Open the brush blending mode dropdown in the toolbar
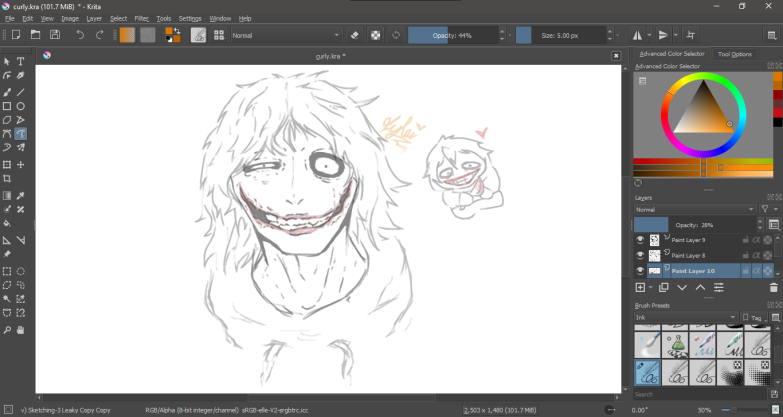Screen dimensions: 783x417 click(x=286, y=35)
